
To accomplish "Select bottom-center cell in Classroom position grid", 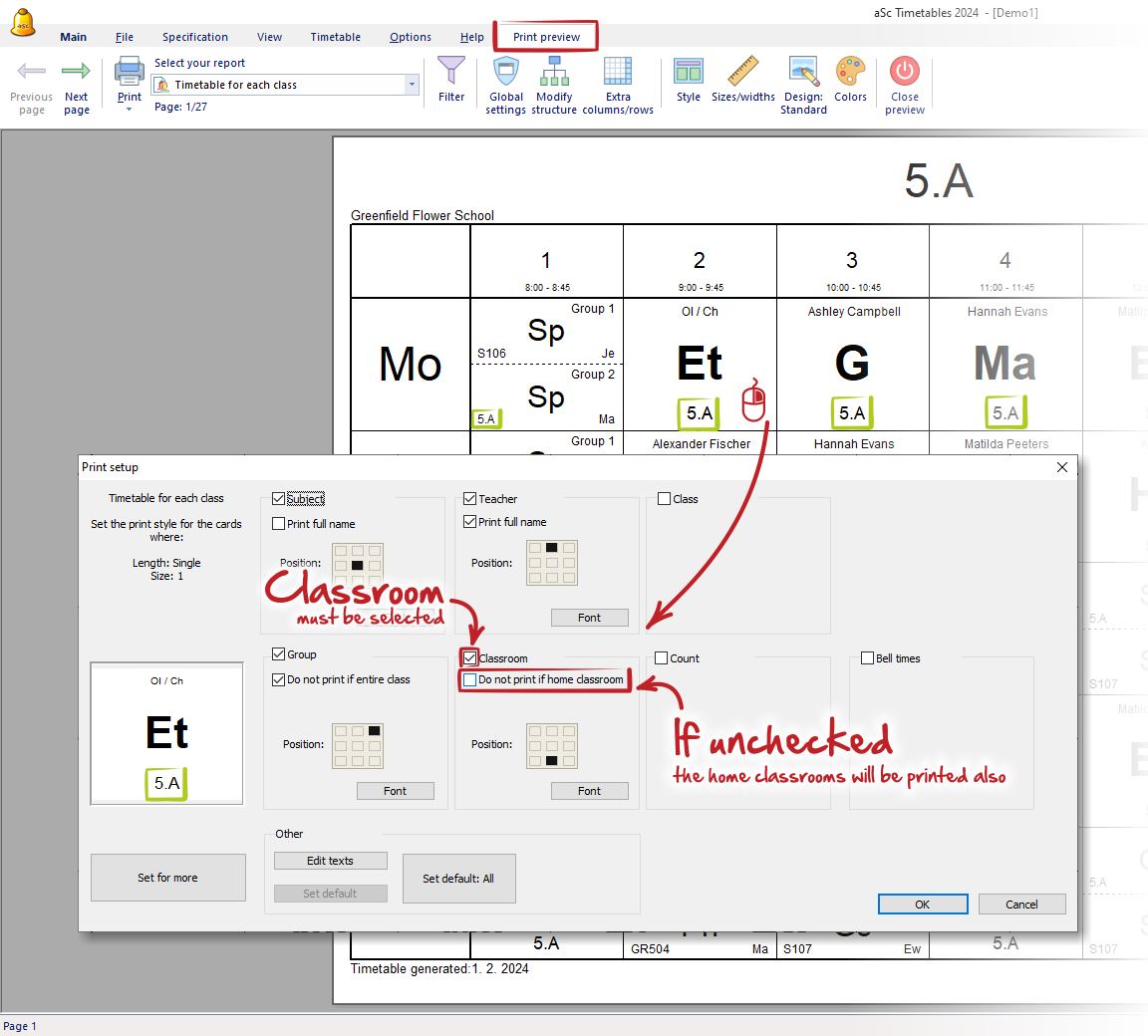I will tap(552, 761).
